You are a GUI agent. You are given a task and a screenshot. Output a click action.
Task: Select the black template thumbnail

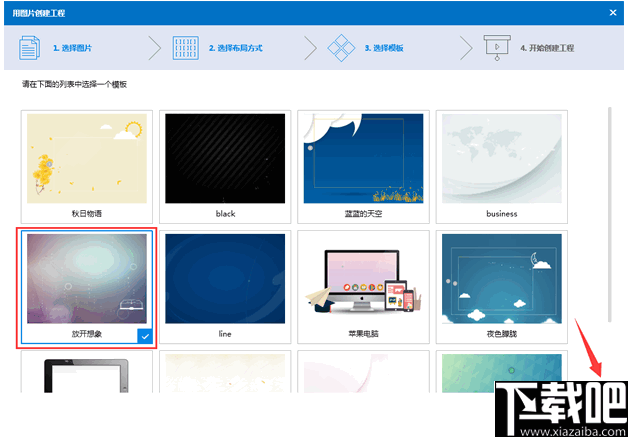(x=225, y=159)
